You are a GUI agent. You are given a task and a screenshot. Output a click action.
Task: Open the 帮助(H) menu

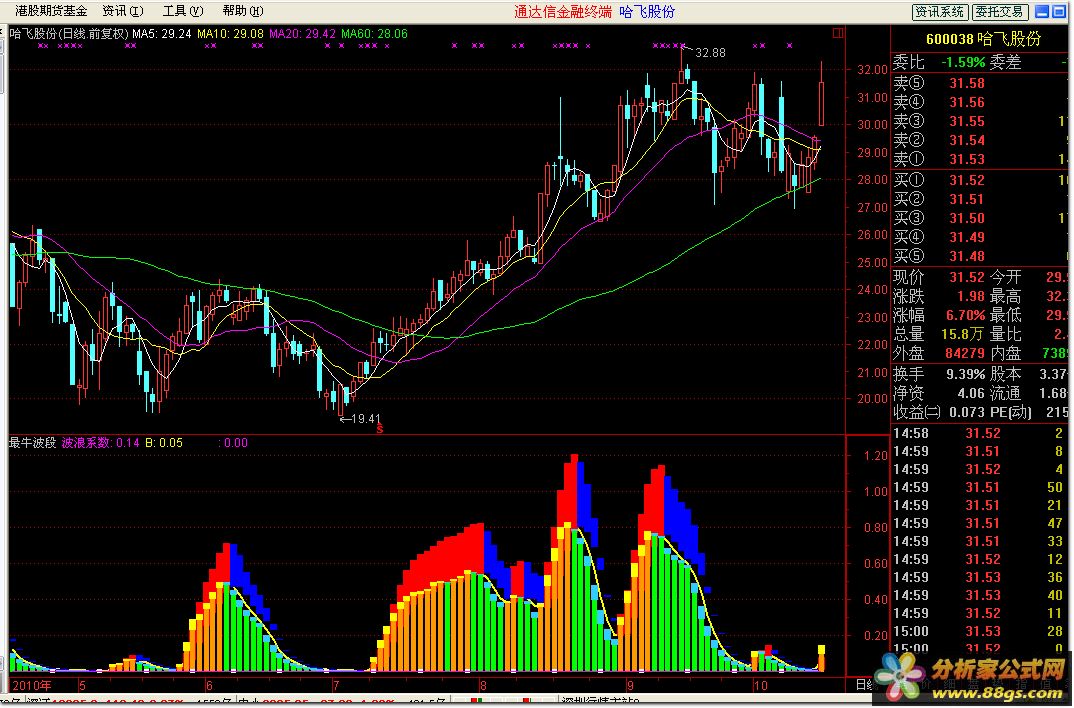(242, 12)
